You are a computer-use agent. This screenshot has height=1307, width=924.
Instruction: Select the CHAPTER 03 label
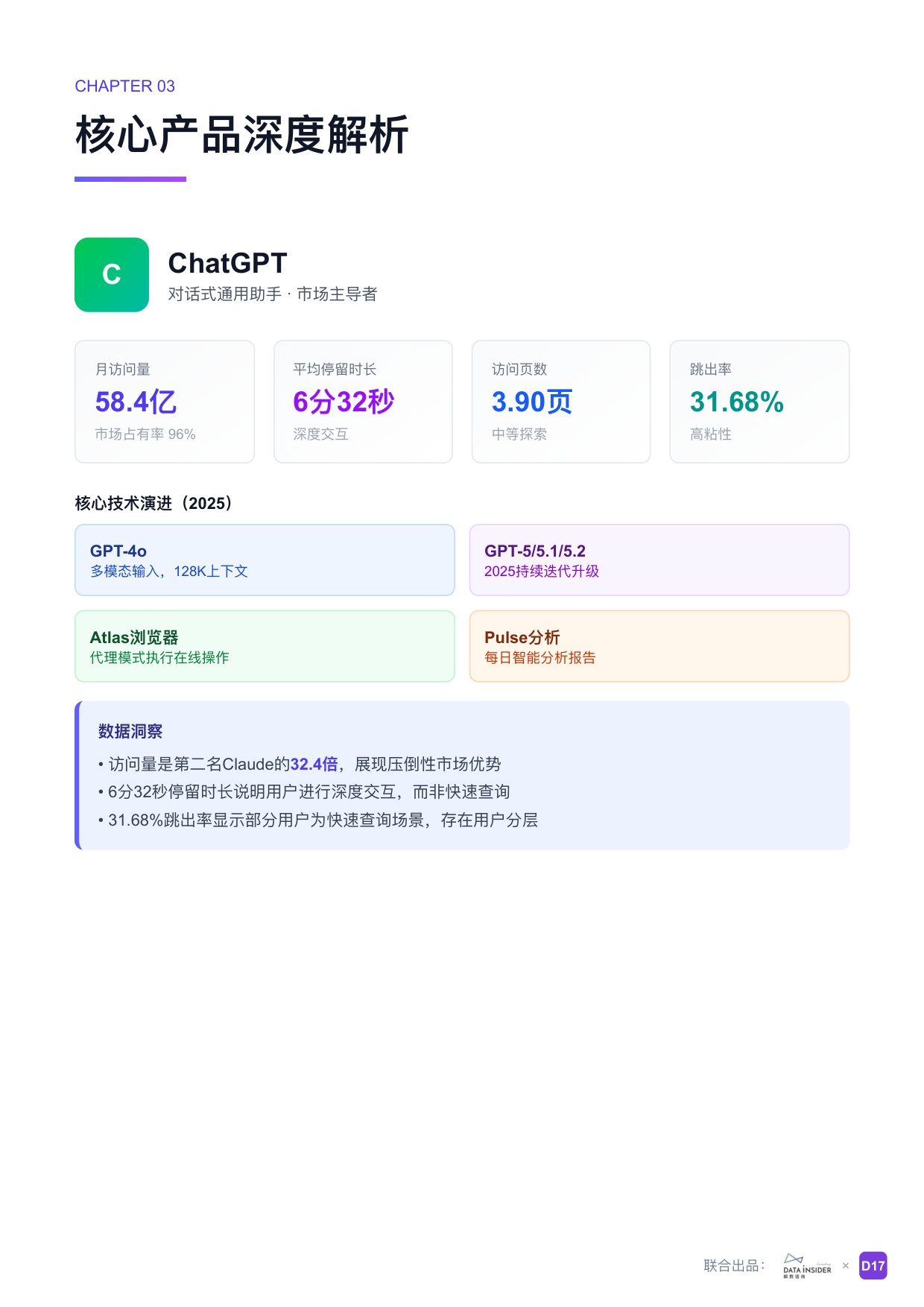(x=124, y=86)
